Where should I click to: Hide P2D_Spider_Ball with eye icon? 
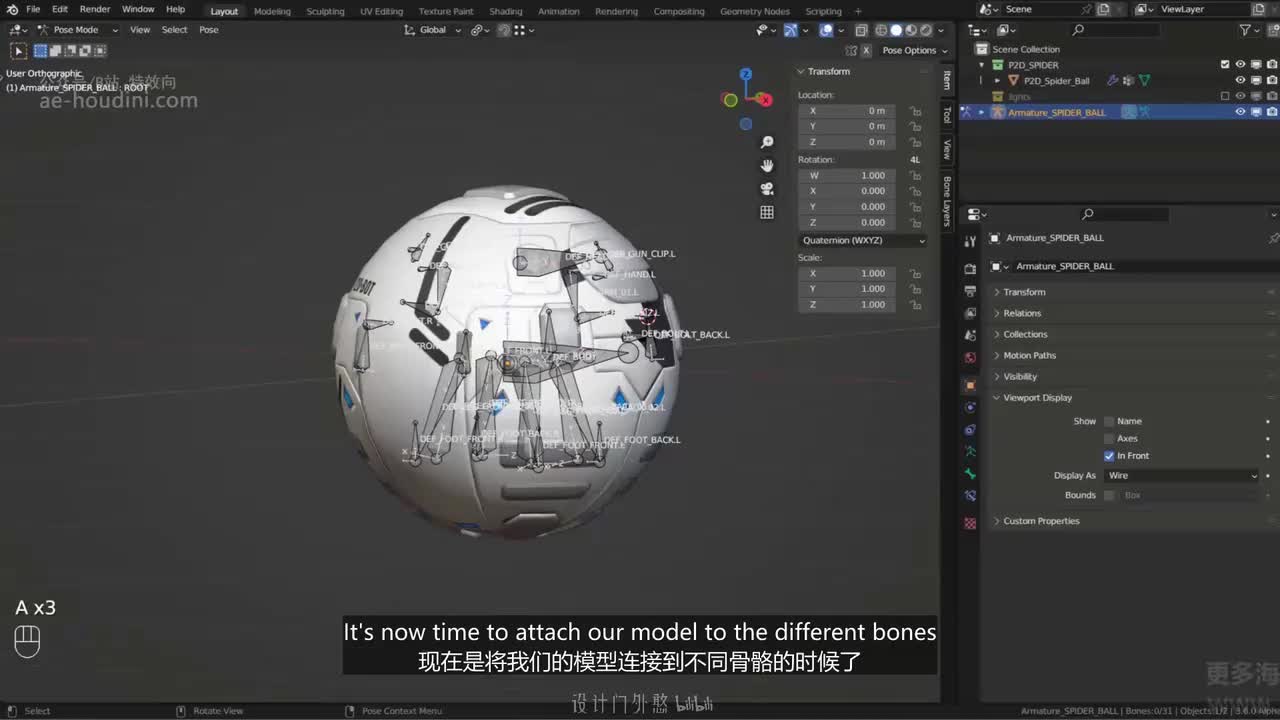tap(1241, 81)
